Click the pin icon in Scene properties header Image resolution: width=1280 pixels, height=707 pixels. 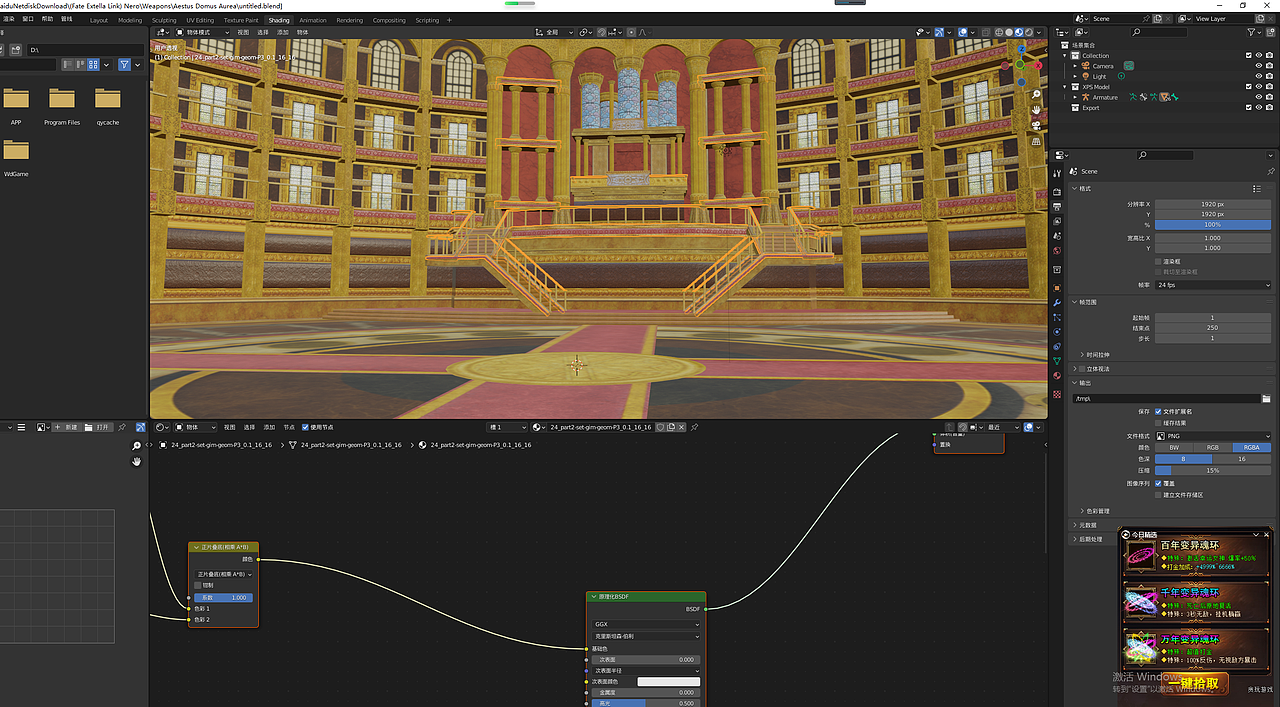(1271, 172)
